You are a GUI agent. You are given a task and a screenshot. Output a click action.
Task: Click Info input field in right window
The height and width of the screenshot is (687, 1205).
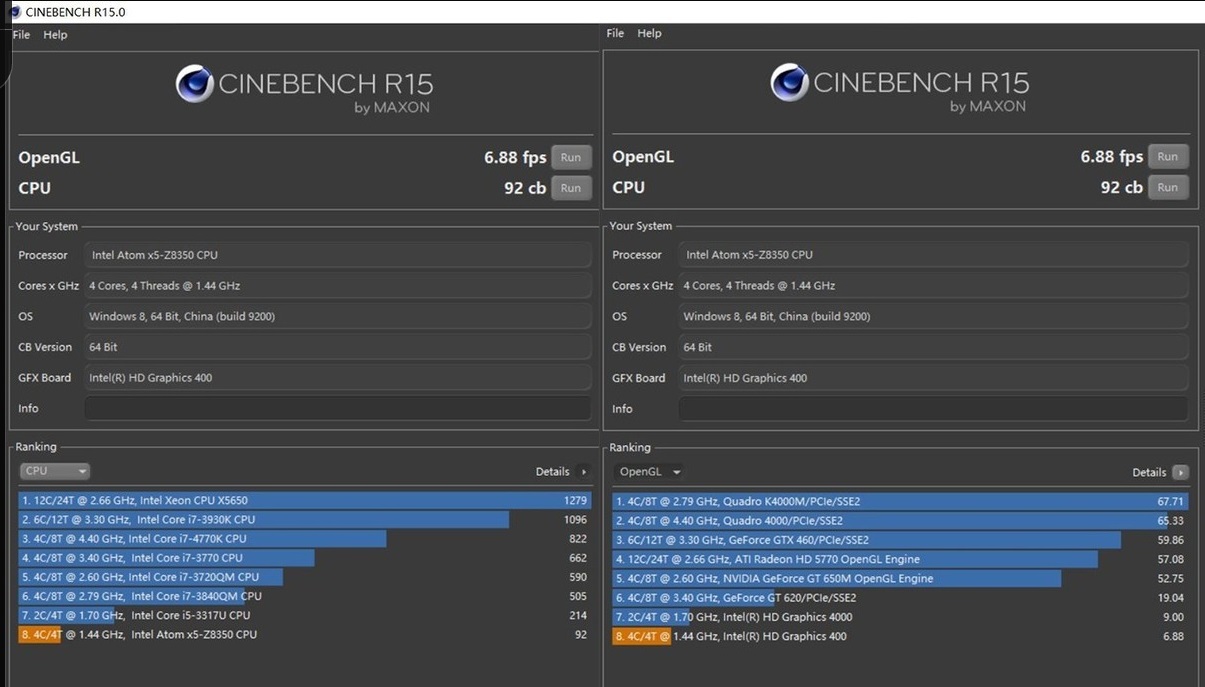(x=933, y=409)
